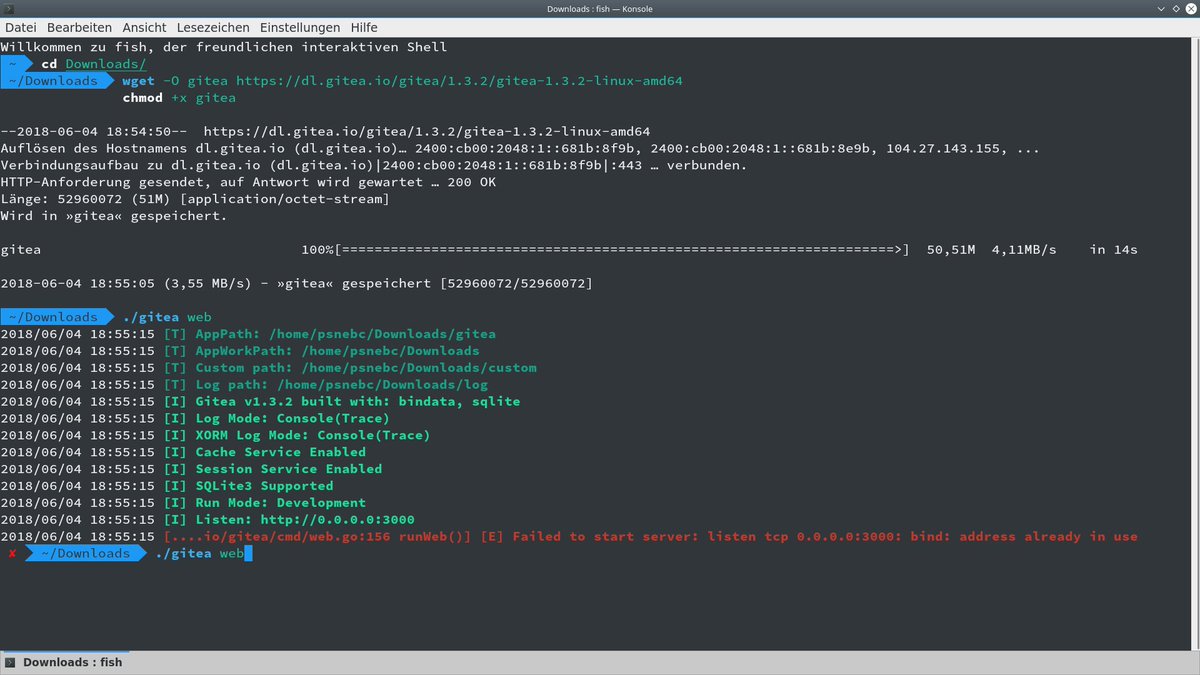Click the 'Log Mode: Console(Trace)' line
Screen dimensions: 1200x675
pos(195,419)
